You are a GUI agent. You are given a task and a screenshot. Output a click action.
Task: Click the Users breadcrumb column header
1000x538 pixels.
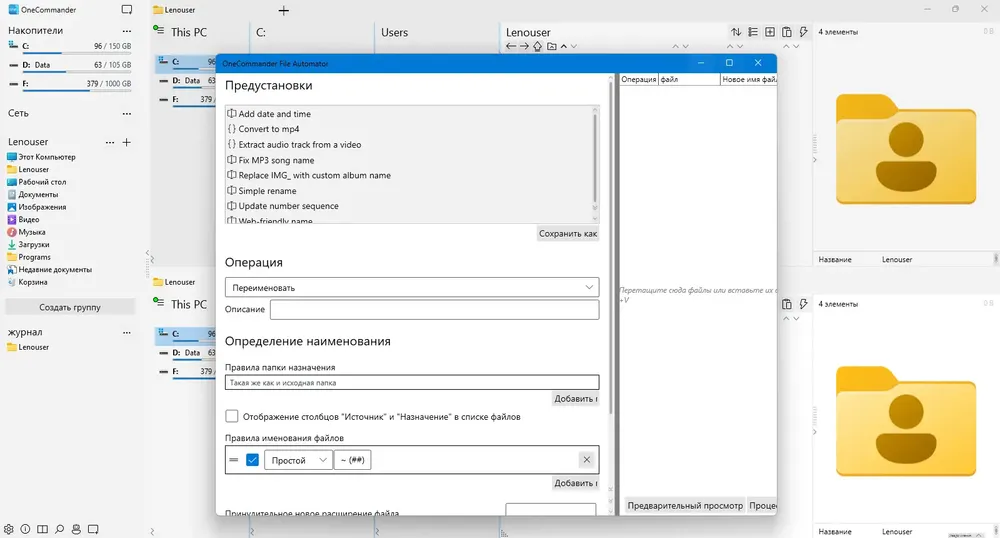click(x=394, y=33)
